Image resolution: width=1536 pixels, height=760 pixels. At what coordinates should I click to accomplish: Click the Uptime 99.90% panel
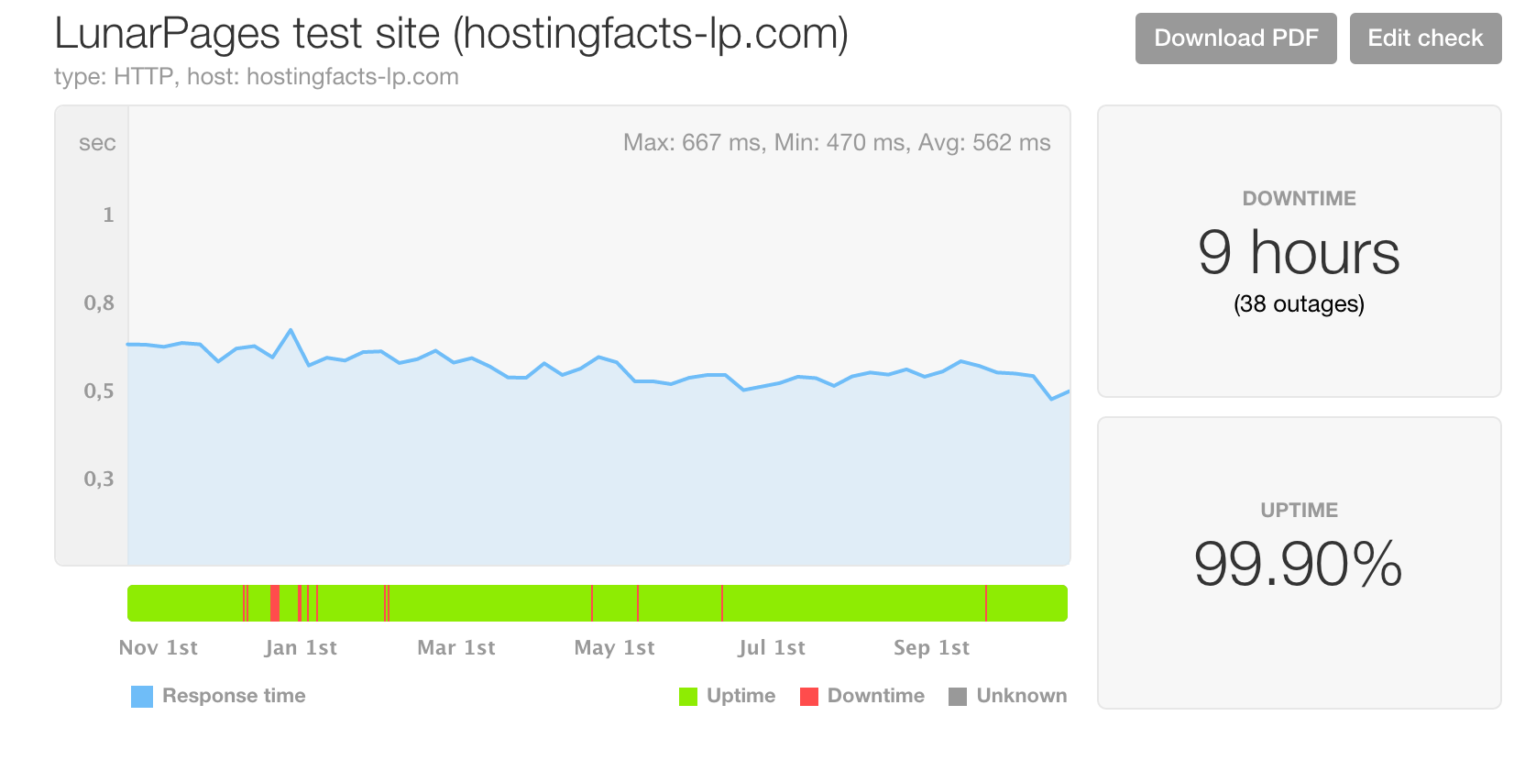pyautogui.click(x=1299, y=563)
